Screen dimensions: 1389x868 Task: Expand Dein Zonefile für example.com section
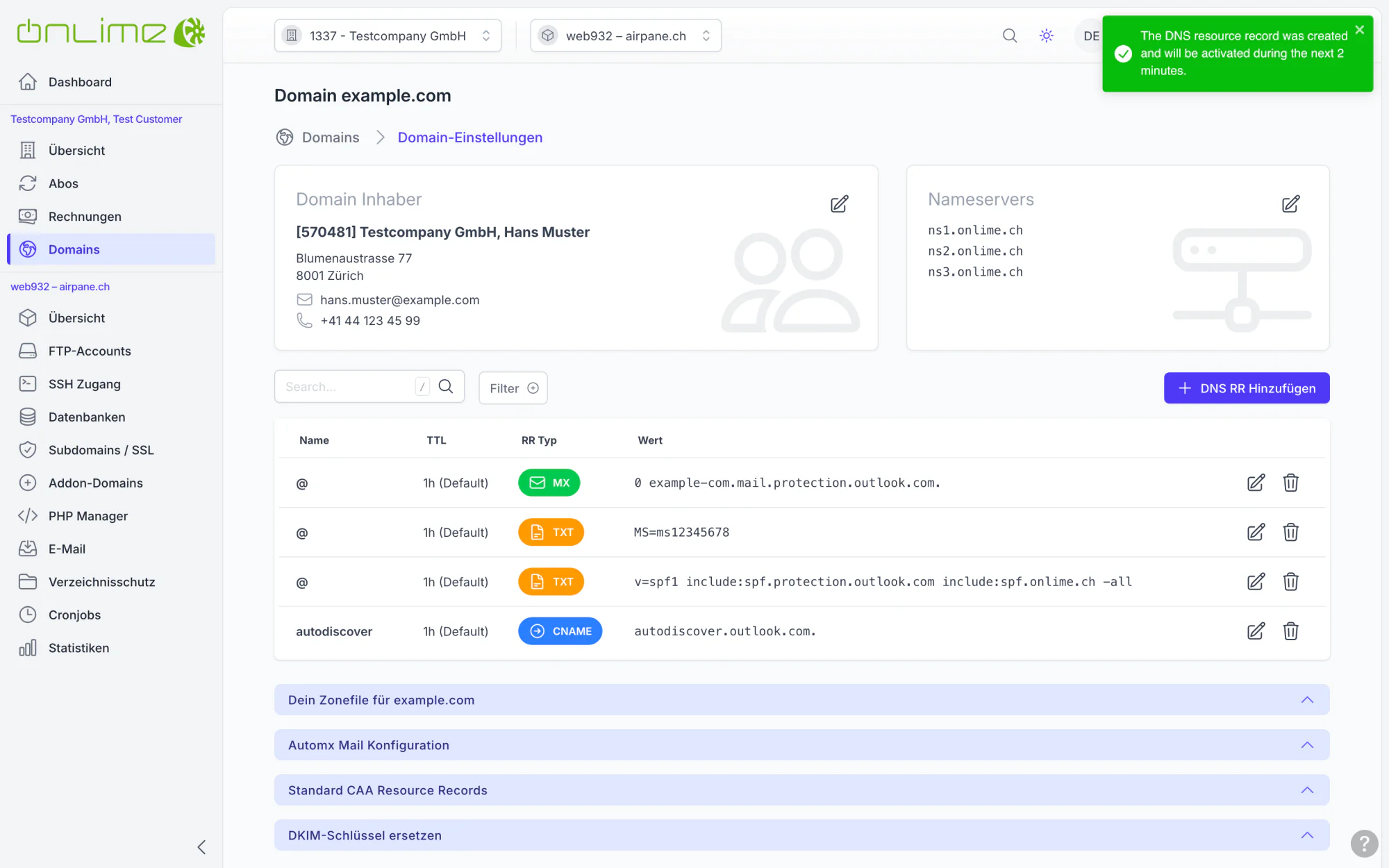click(801, 699)
